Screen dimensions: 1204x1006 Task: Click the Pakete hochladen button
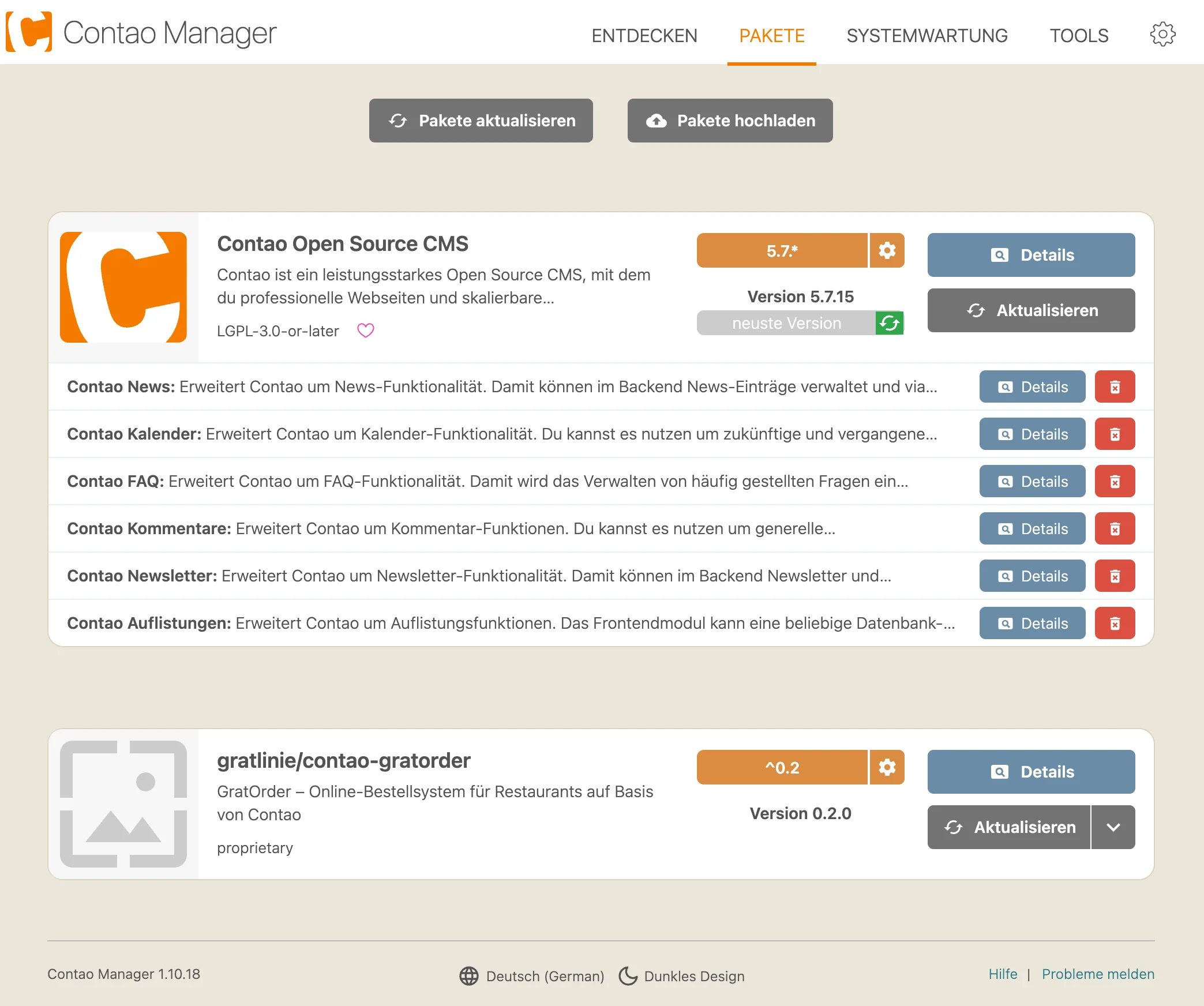click(730, 121)
